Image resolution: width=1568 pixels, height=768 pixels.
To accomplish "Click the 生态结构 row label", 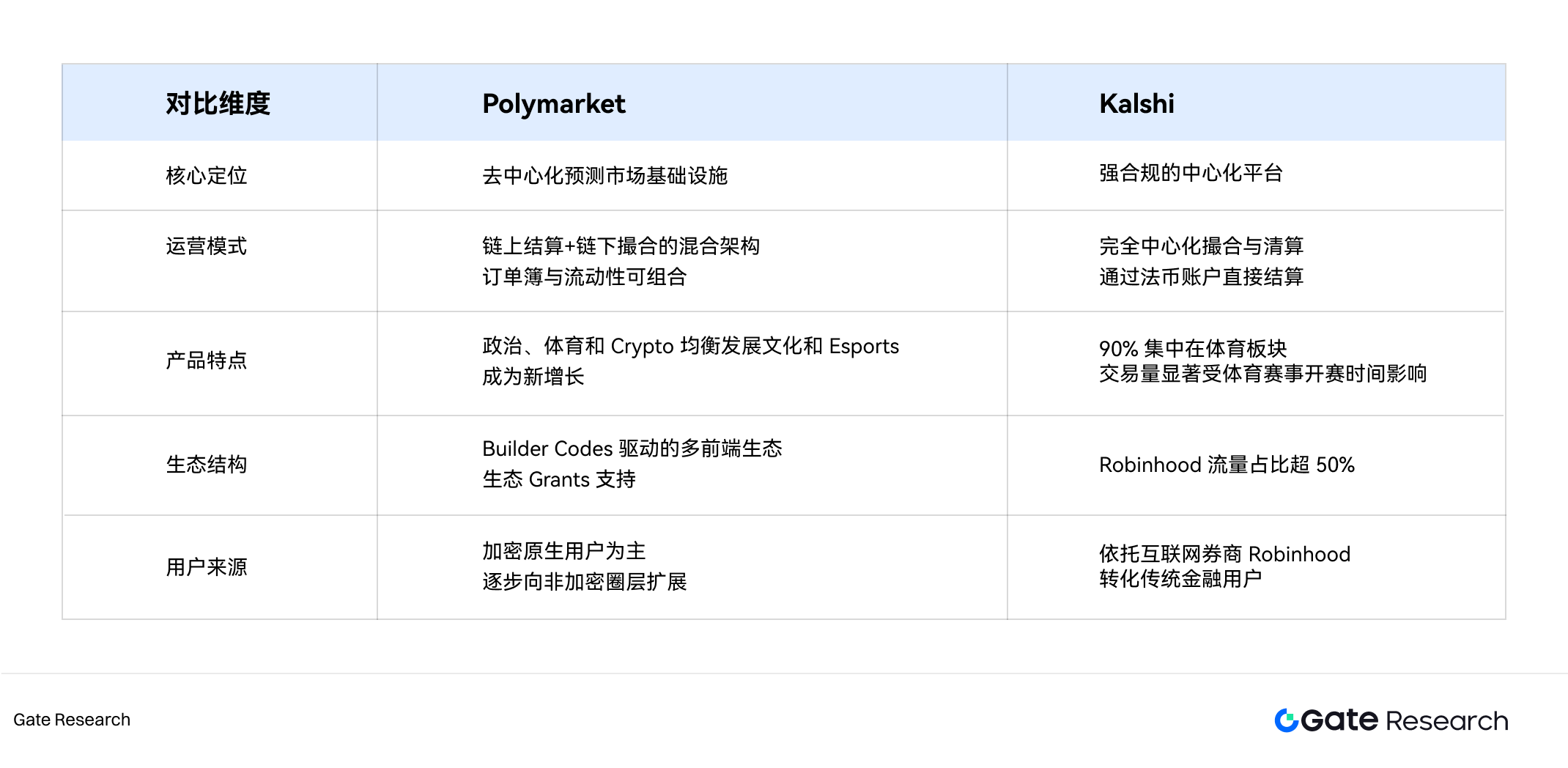I will (x=207, y=464).
